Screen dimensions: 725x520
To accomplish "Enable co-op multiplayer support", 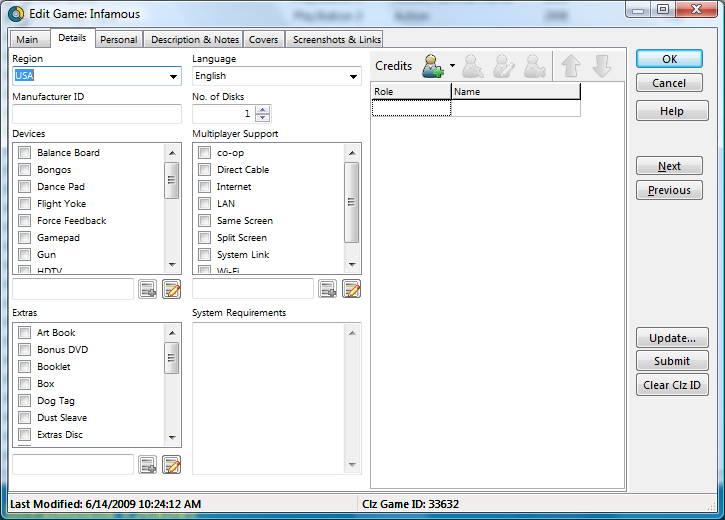I will (204, 153).
